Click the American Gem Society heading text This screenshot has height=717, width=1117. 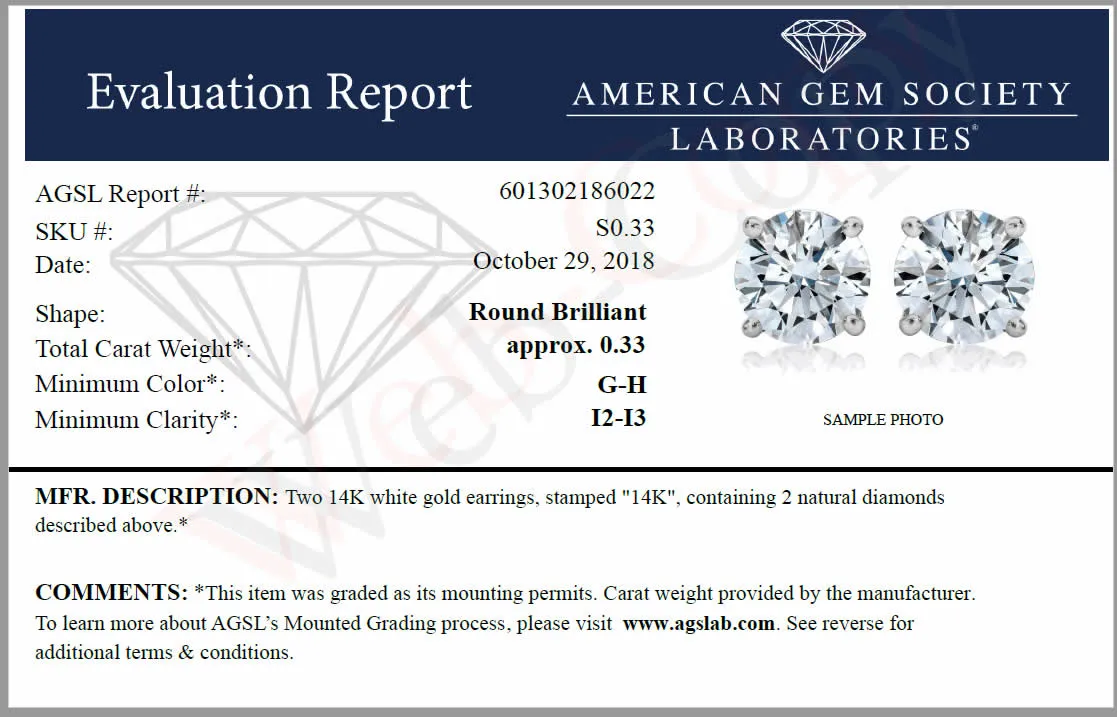(x=822, y=95)
